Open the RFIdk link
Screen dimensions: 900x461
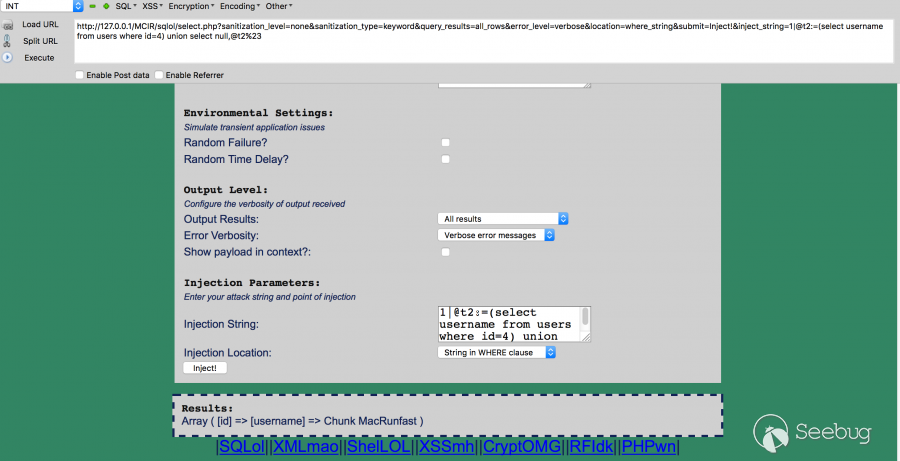coord(591,446)
